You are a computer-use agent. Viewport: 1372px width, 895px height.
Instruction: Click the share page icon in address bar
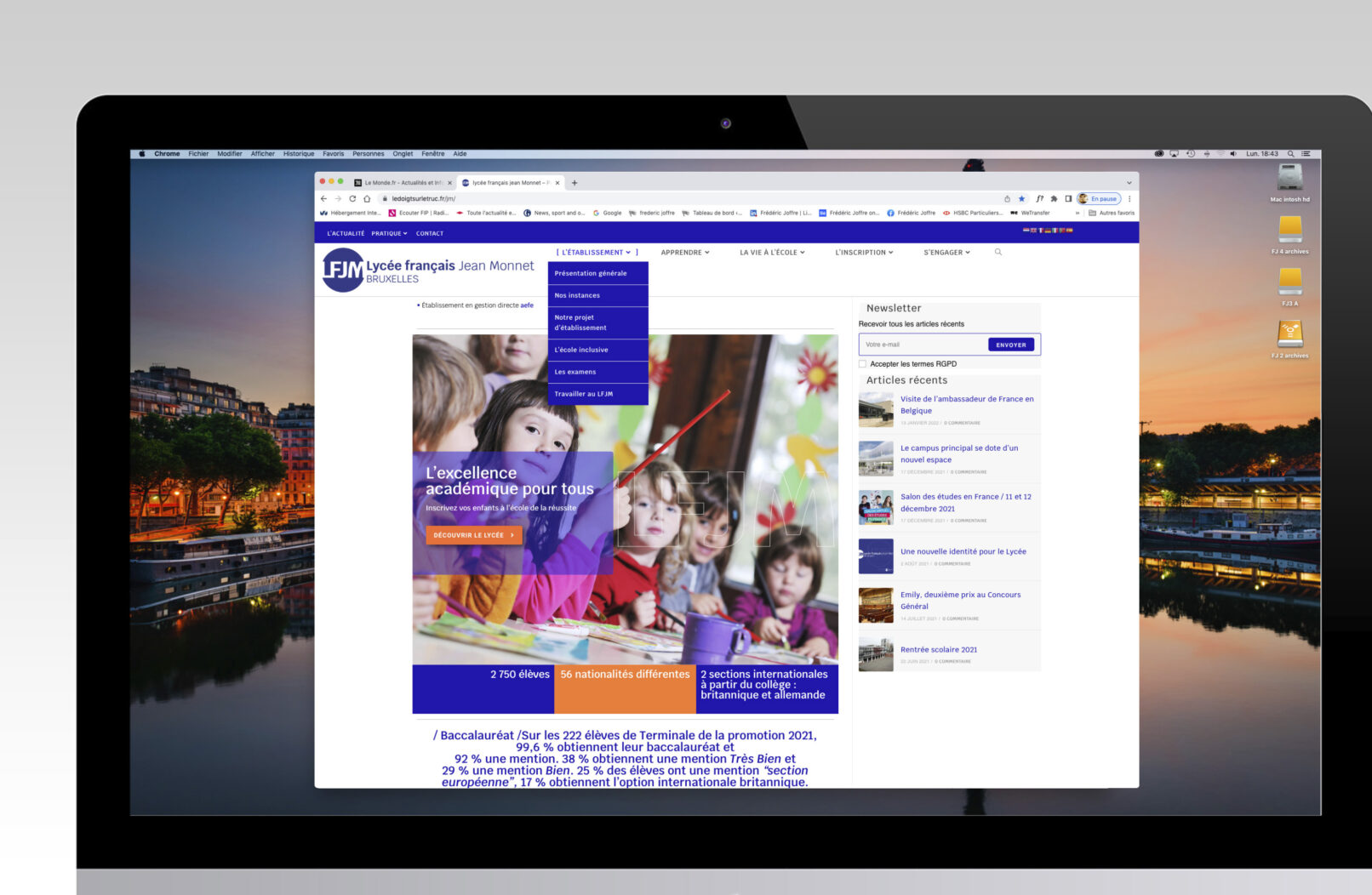tap(1007, 198)
